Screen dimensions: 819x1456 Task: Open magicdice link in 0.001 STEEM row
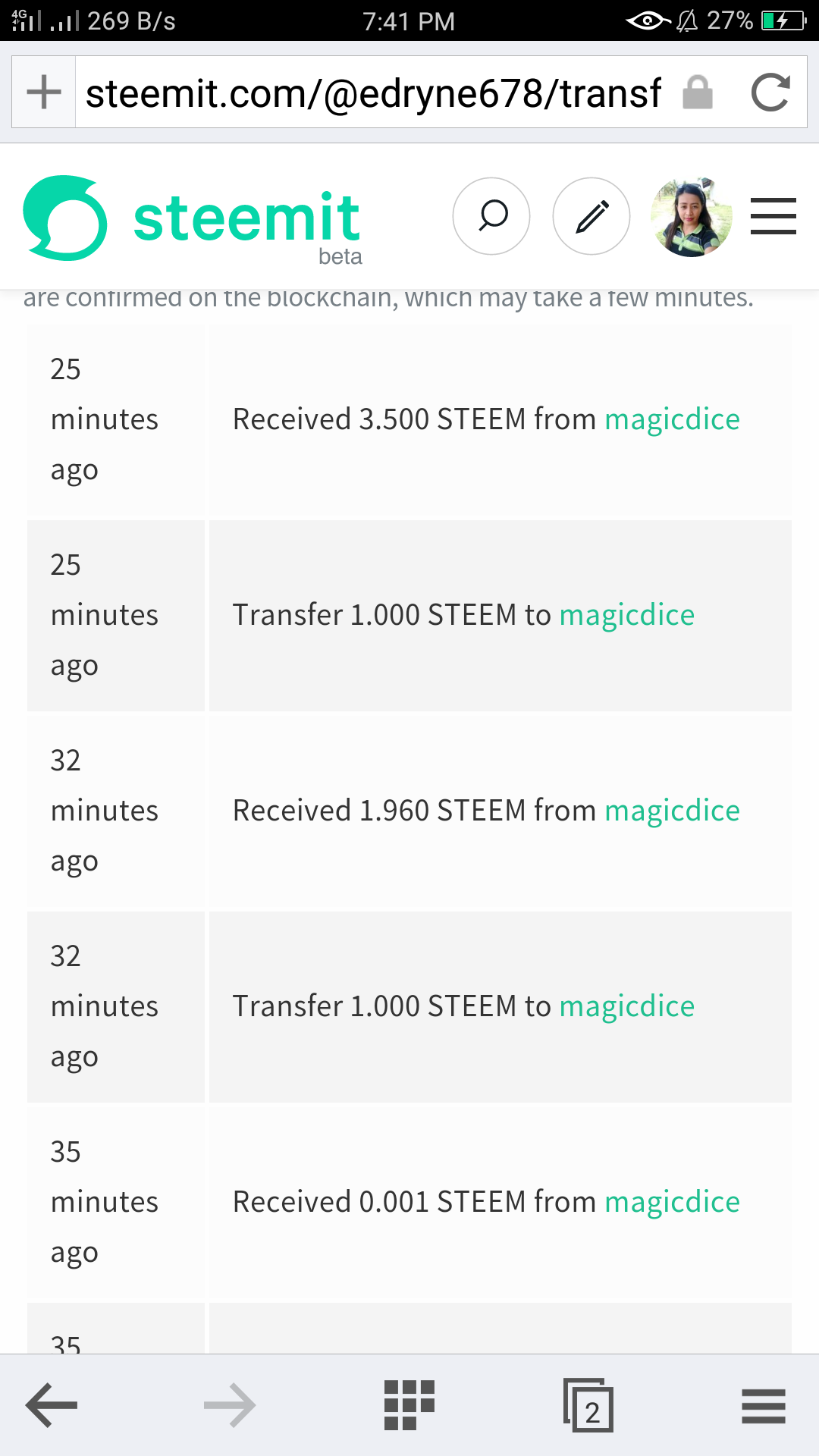pyautogui.click(x=672, y=1202)
